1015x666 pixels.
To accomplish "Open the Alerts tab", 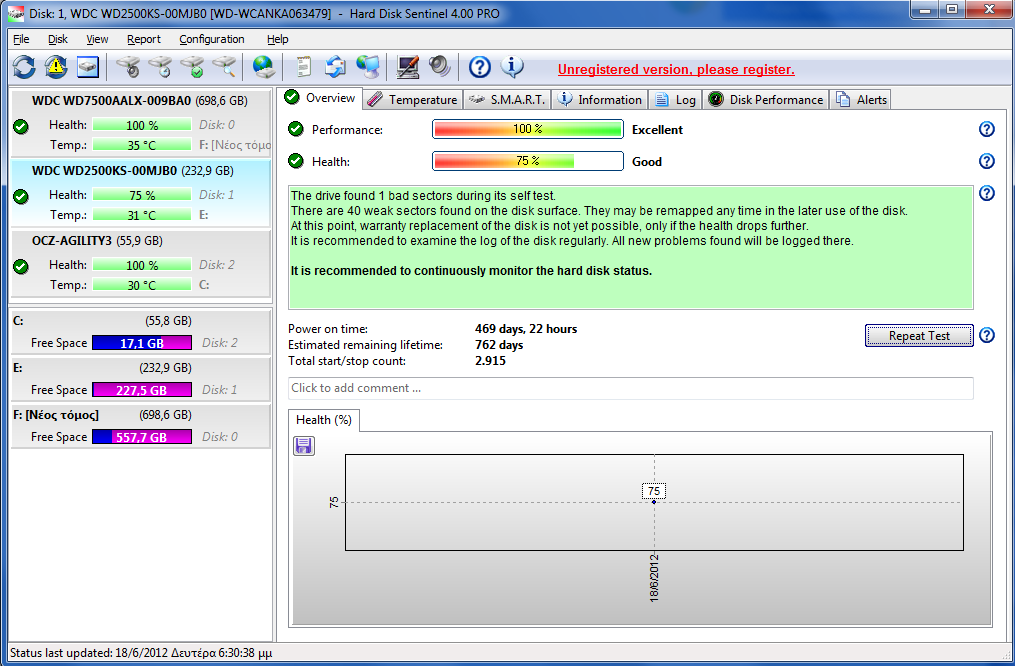I will [861, 100].
